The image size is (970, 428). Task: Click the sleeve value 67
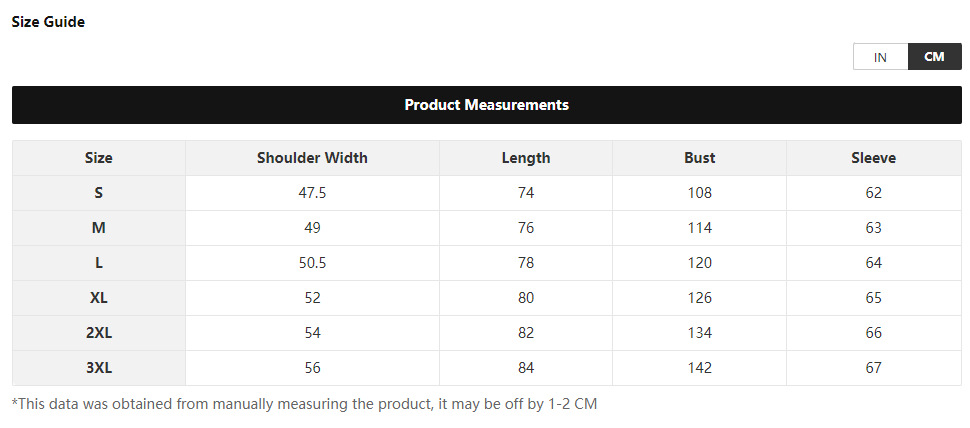point(873,368)
